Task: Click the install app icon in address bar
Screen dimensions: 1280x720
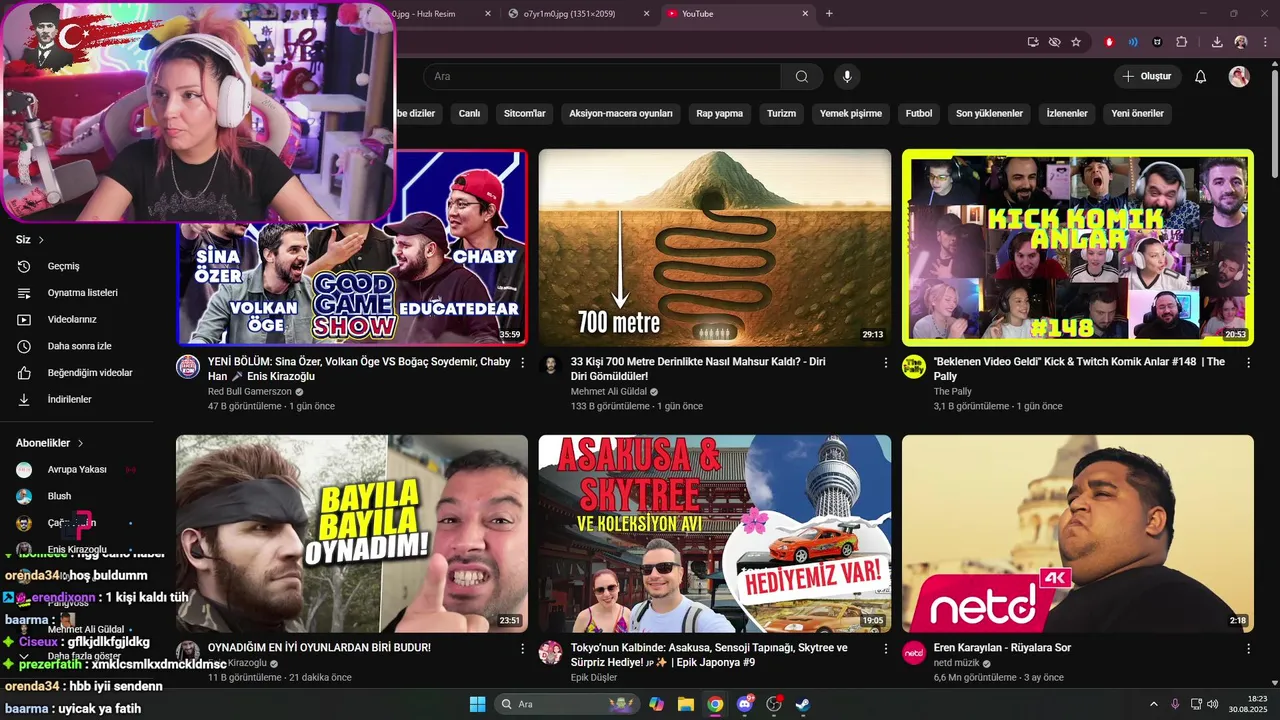Action: coord(1033,42)
